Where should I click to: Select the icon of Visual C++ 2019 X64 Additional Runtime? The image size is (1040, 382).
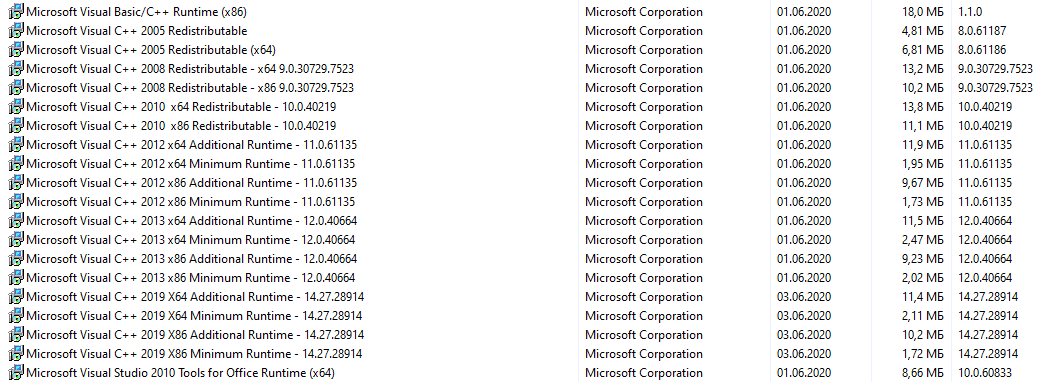[16, 296]
